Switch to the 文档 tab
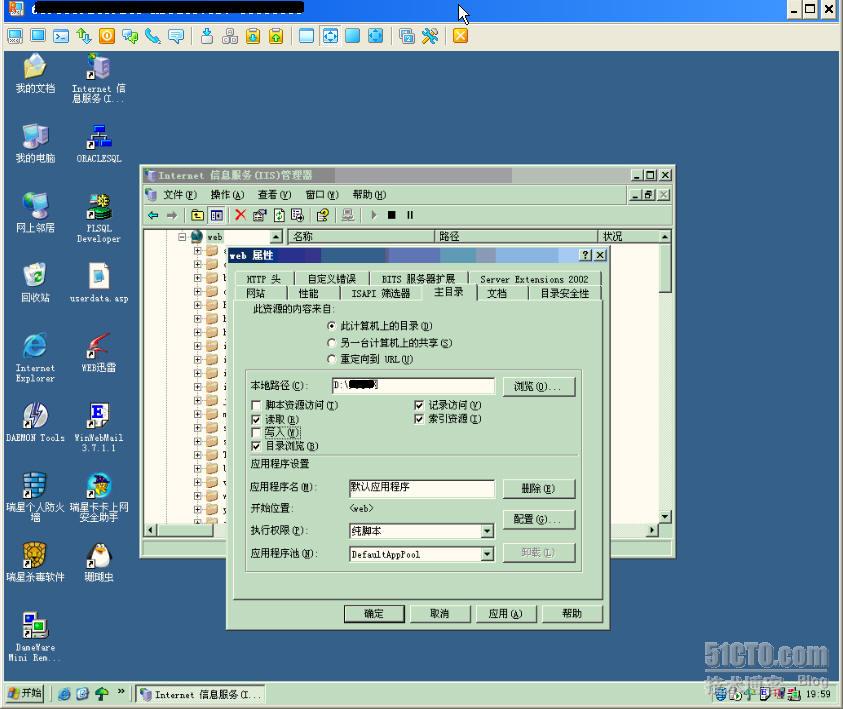This screenshot has height=709, width=843. pyautogui.click(x=497, y=293)
